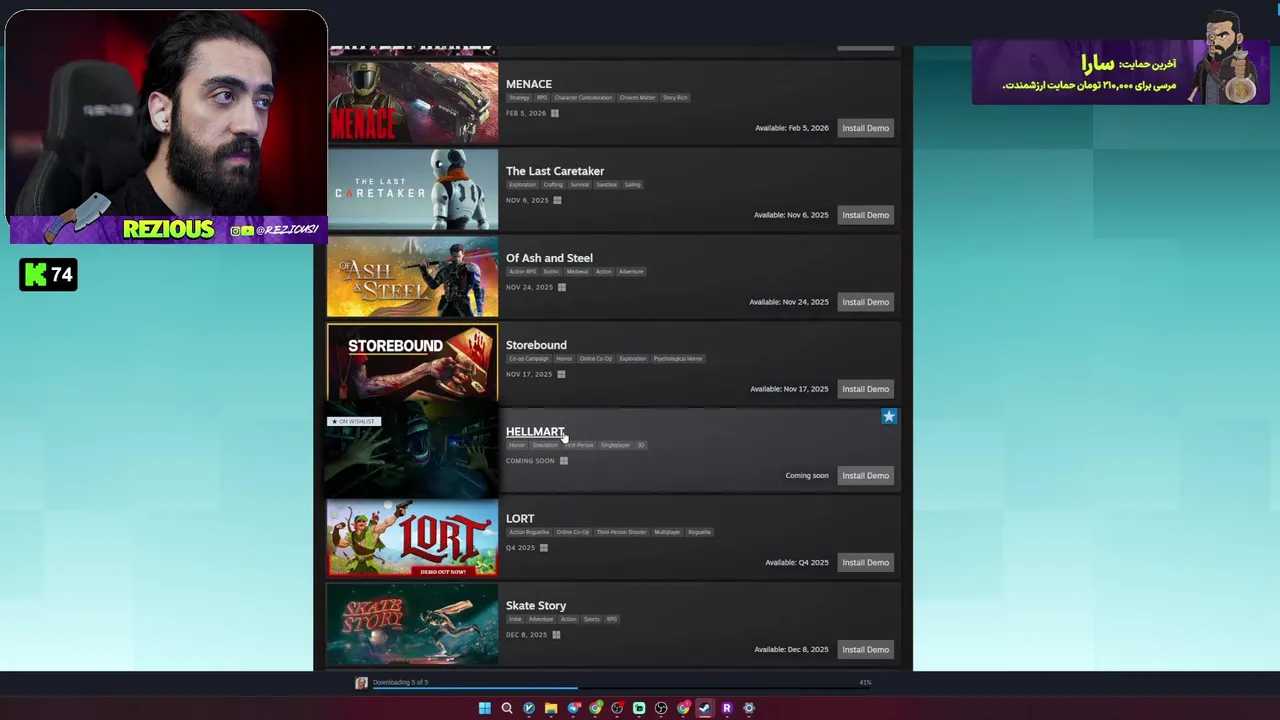Click download avatar icon in Steam status bar

(x=361, y=683)
